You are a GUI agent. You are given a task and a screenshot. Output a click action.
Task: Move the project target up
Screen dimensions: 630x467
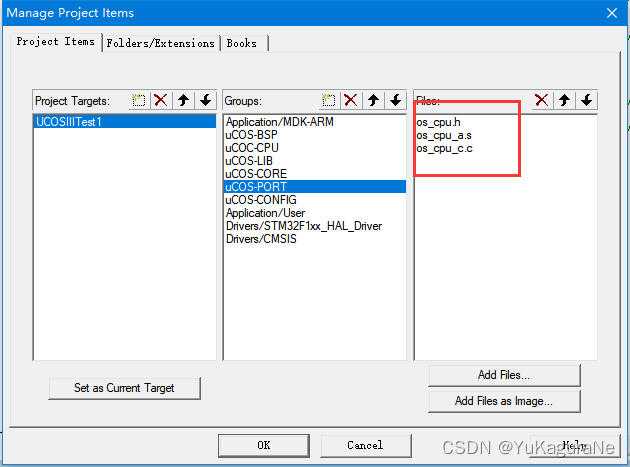tap(183, 100)
